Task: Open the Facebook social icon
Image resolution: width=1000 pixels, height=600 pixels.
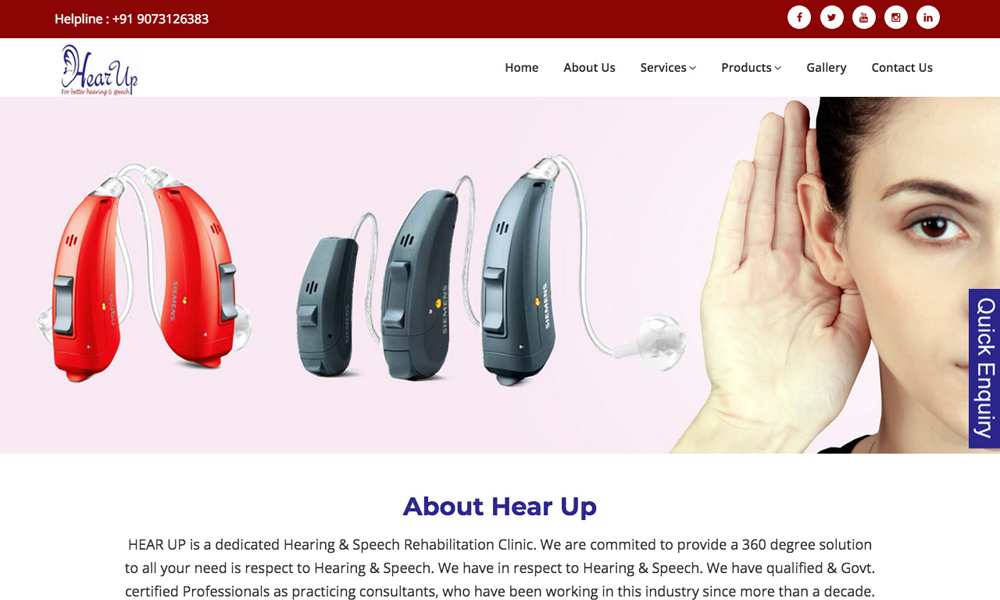Action: pyautogui.click(x=799, y=17)
